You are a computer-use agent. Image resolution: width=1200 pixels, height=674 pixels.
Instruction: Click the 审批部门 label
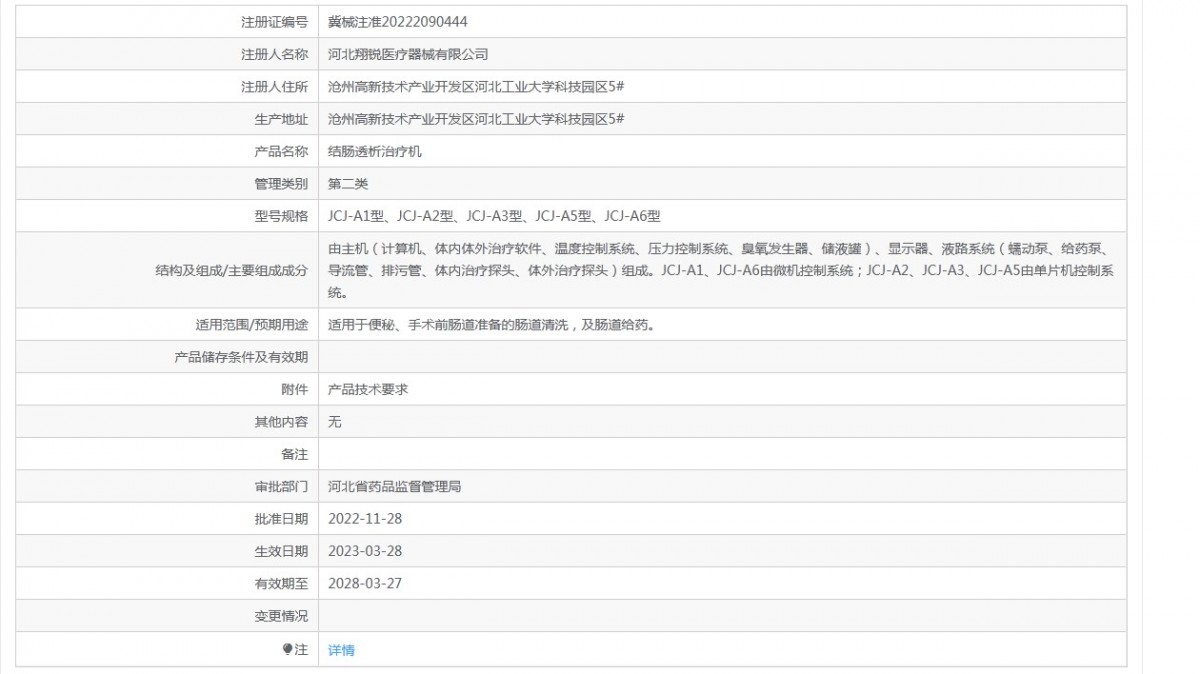click(x=281, y=487)
